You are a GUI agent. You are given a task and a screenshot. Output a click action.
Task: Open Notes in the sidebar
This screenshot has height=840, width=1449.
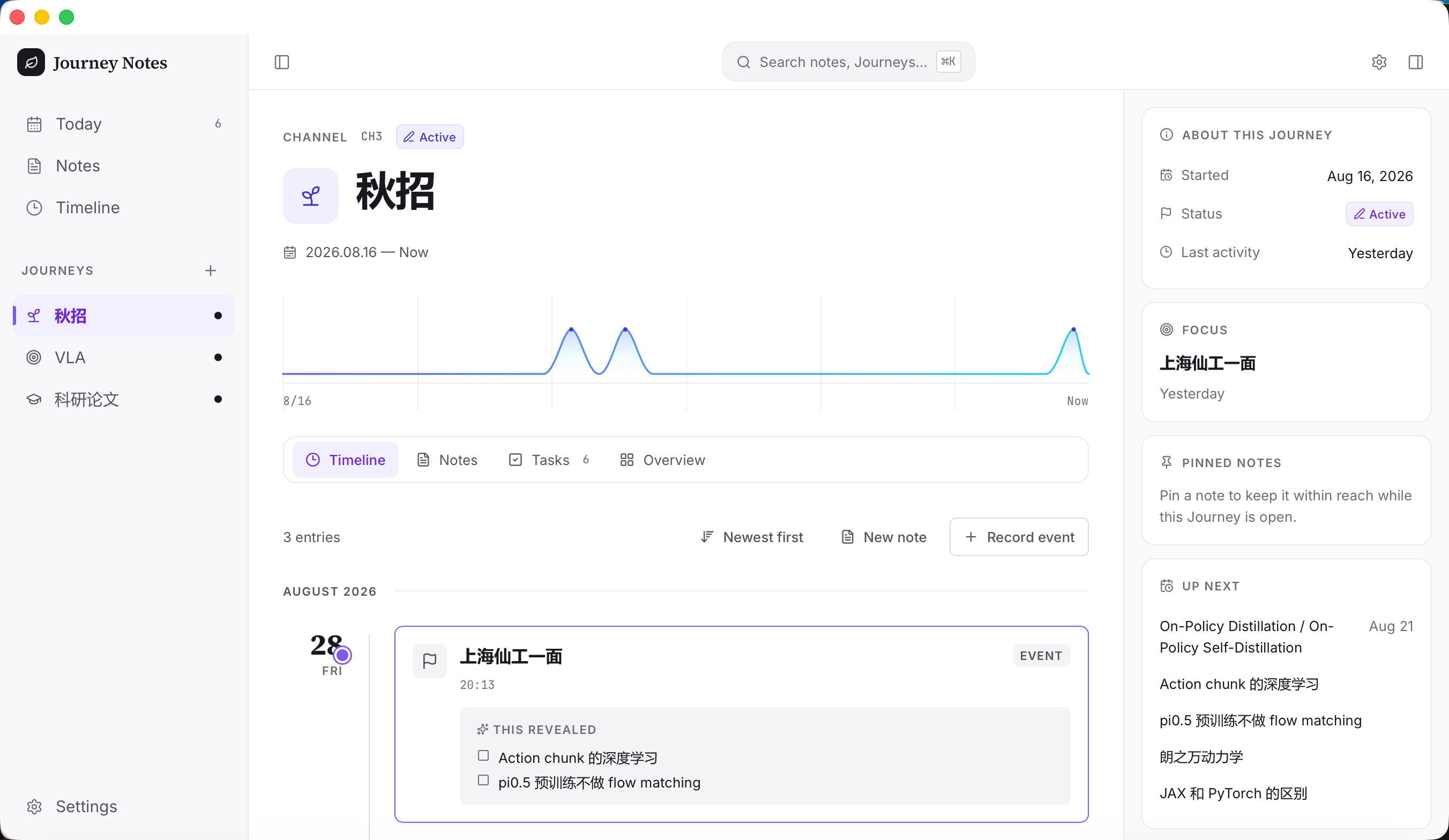[124, 166]
